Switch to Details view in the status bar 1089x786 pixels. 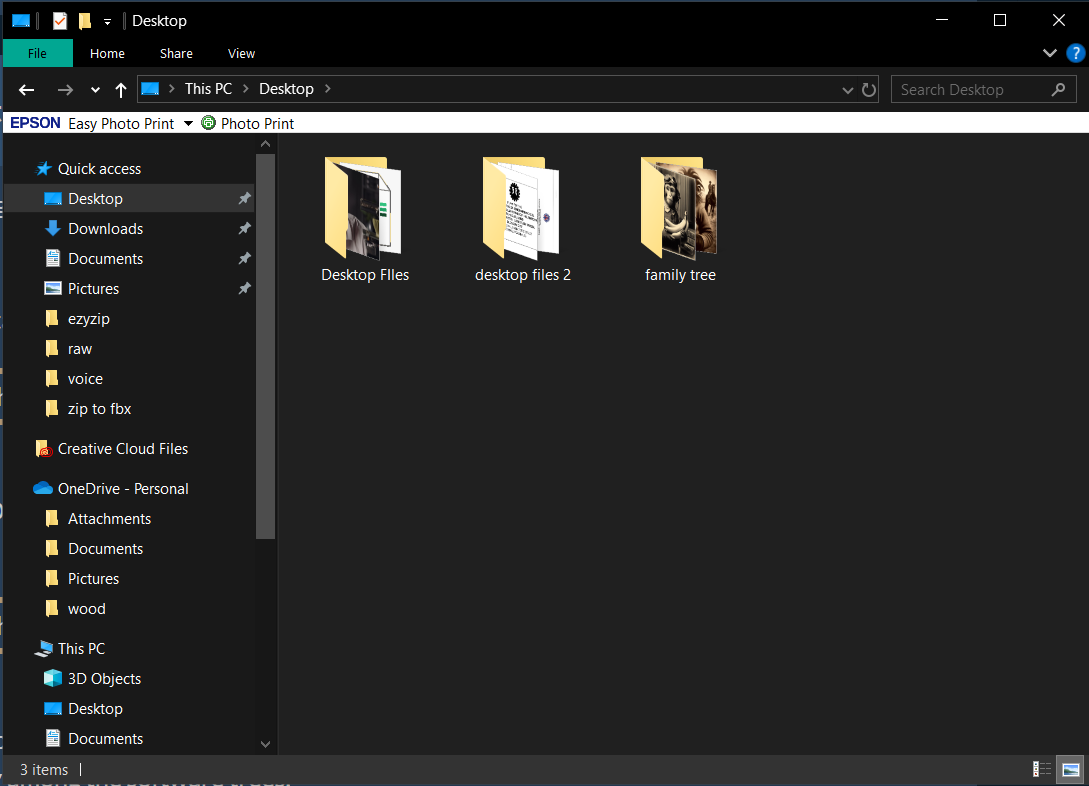(1040, 769)
